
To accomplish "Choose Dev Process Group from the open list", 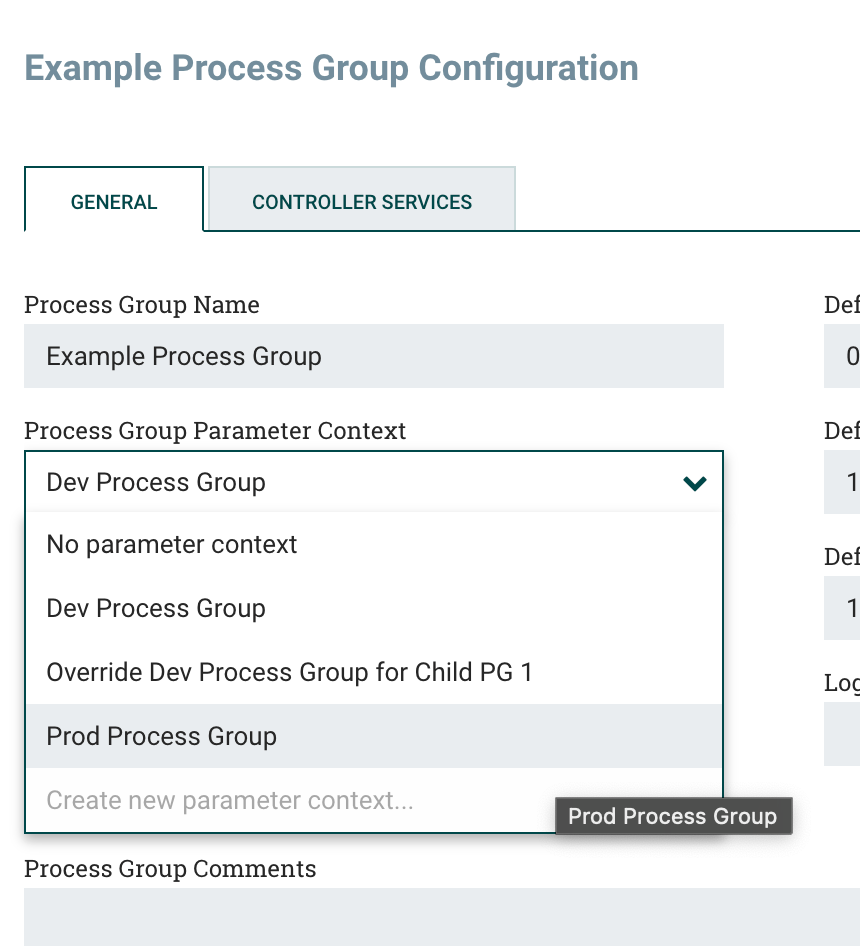I will (156, 609).
